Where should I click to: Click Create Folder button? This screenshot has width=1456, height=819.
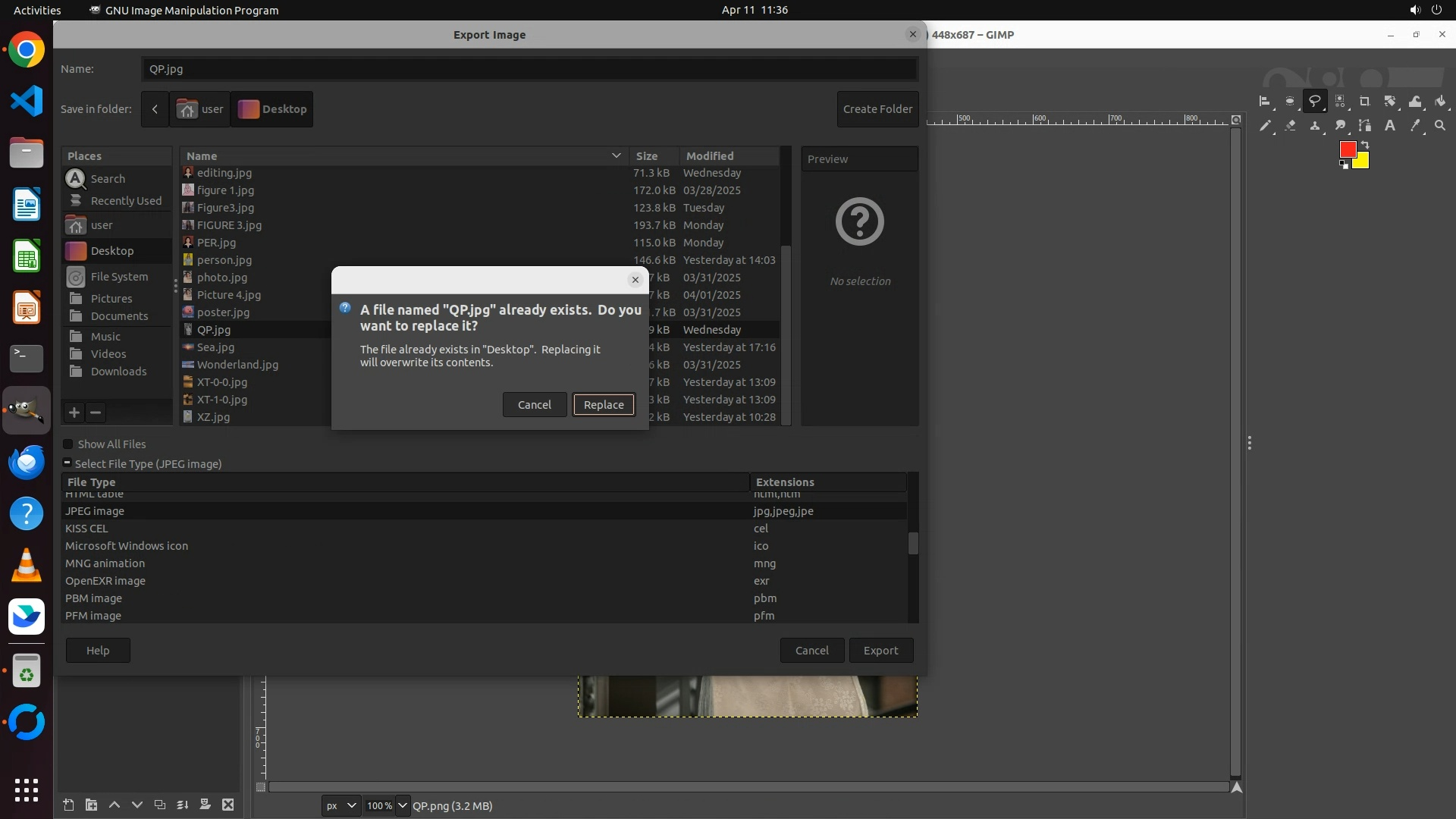pyautogui.click(x=877, y=109)
